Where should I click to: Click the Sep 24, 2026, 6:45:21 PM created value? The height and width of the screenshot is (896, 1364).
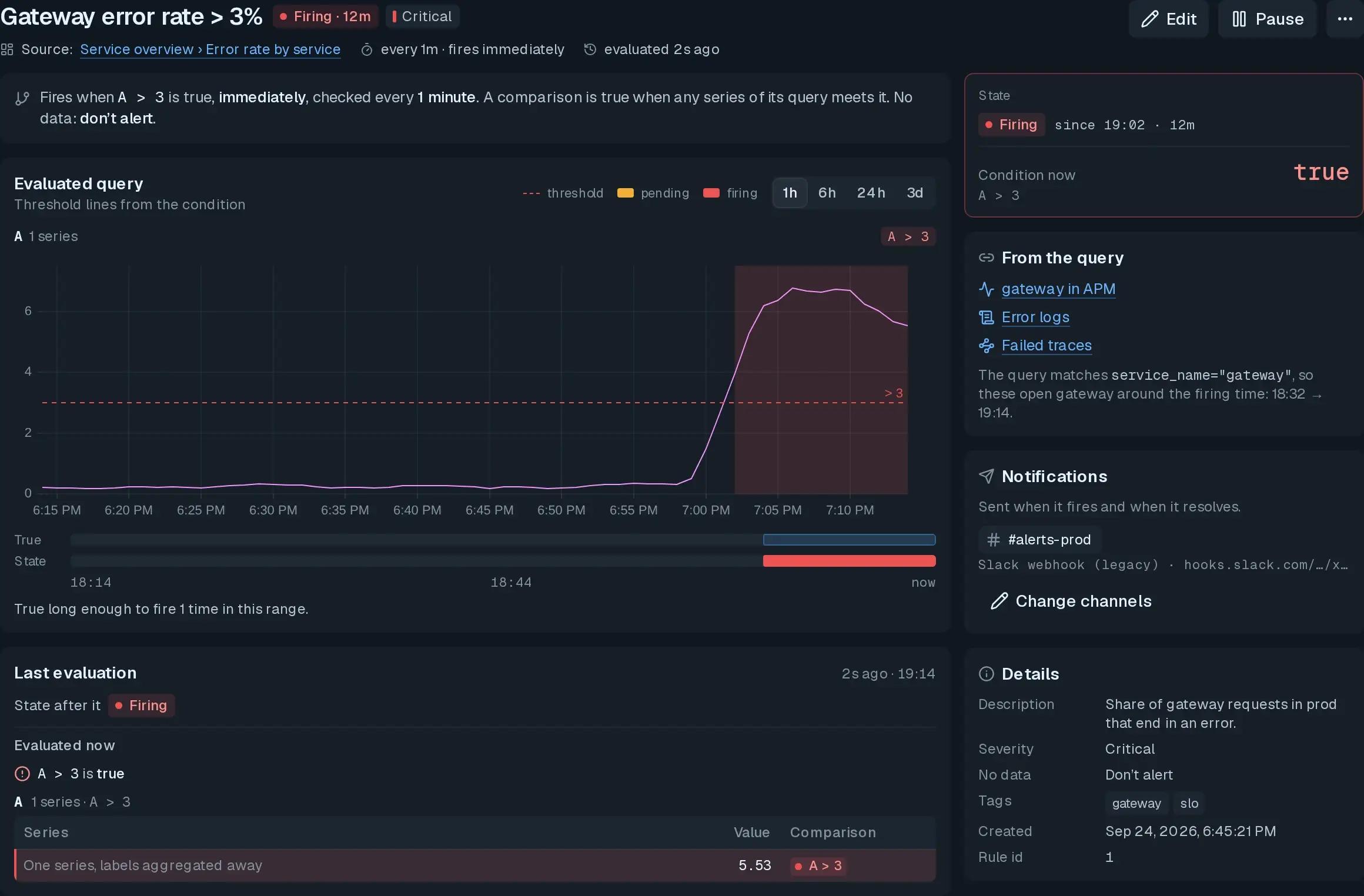tap(1191, 831)
